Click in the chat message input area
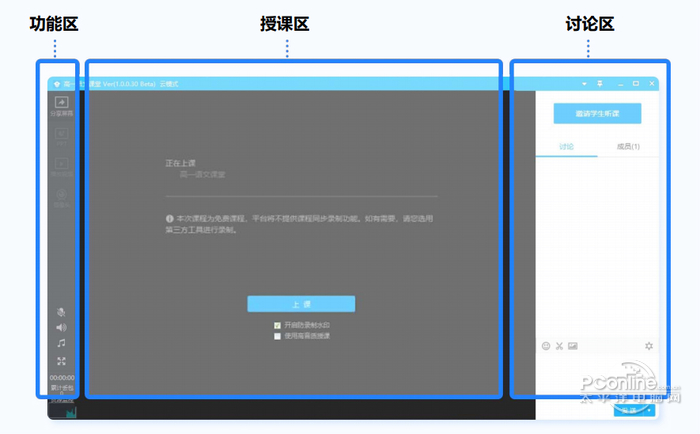The width and height of the screenshot is (700, 434). click(x=597, y=377)
